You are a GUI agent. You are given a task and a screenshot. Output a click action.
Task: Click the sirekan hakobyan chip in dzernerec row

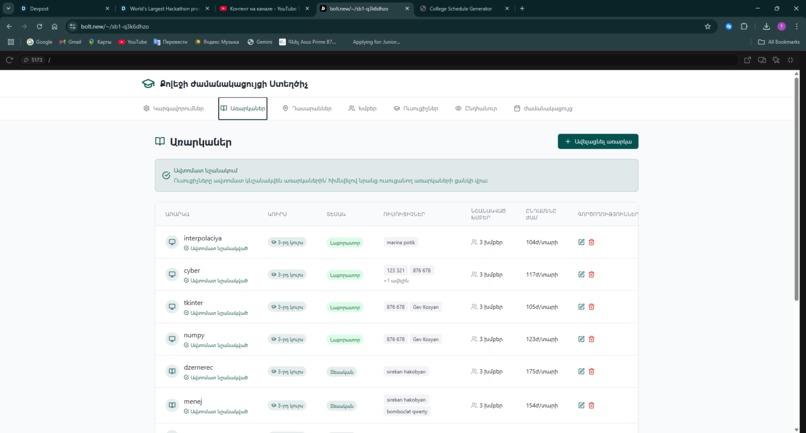[406, 371]
